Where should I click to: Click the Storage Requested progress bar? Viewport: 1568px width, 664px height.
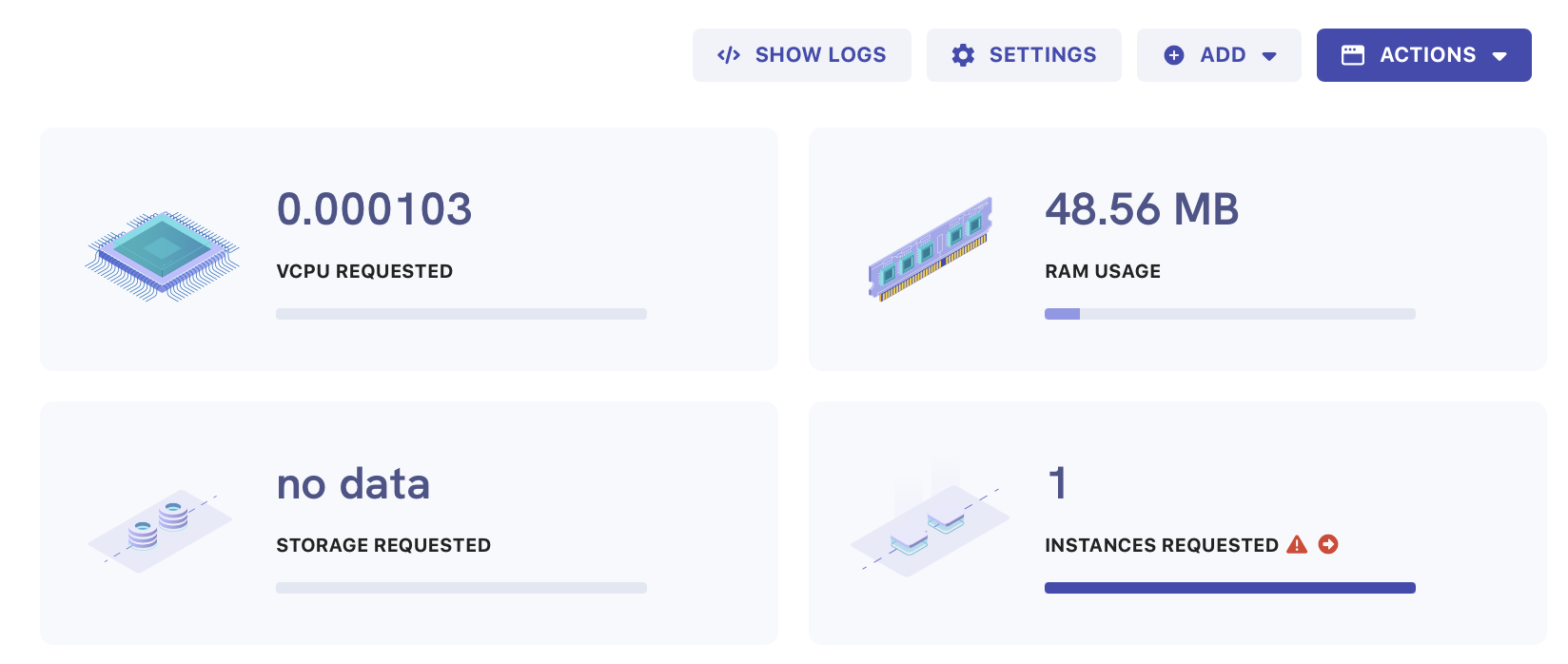pyautogui.click(x=461, y=588)
